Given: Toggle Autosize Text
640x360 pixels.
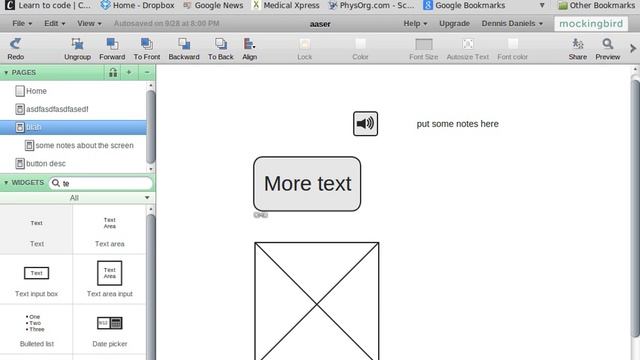Looking at the screenshot, I should pos(468,49).
